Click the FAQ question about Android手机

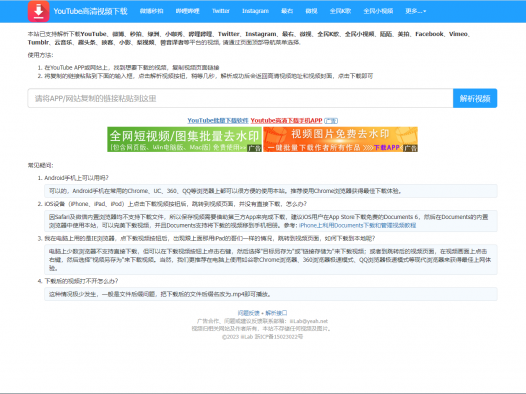tap(76, 178)
